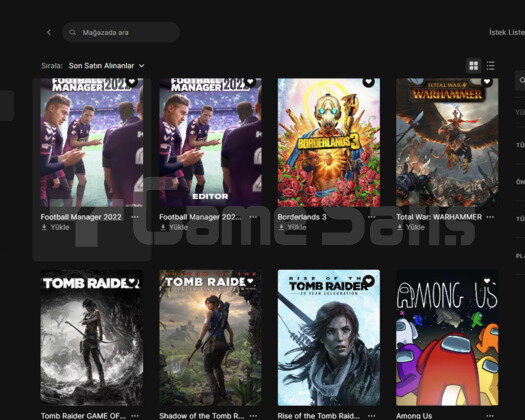Click the 'Borderlands 3' title text
This screenshot has width=525, height=420.
302,217
